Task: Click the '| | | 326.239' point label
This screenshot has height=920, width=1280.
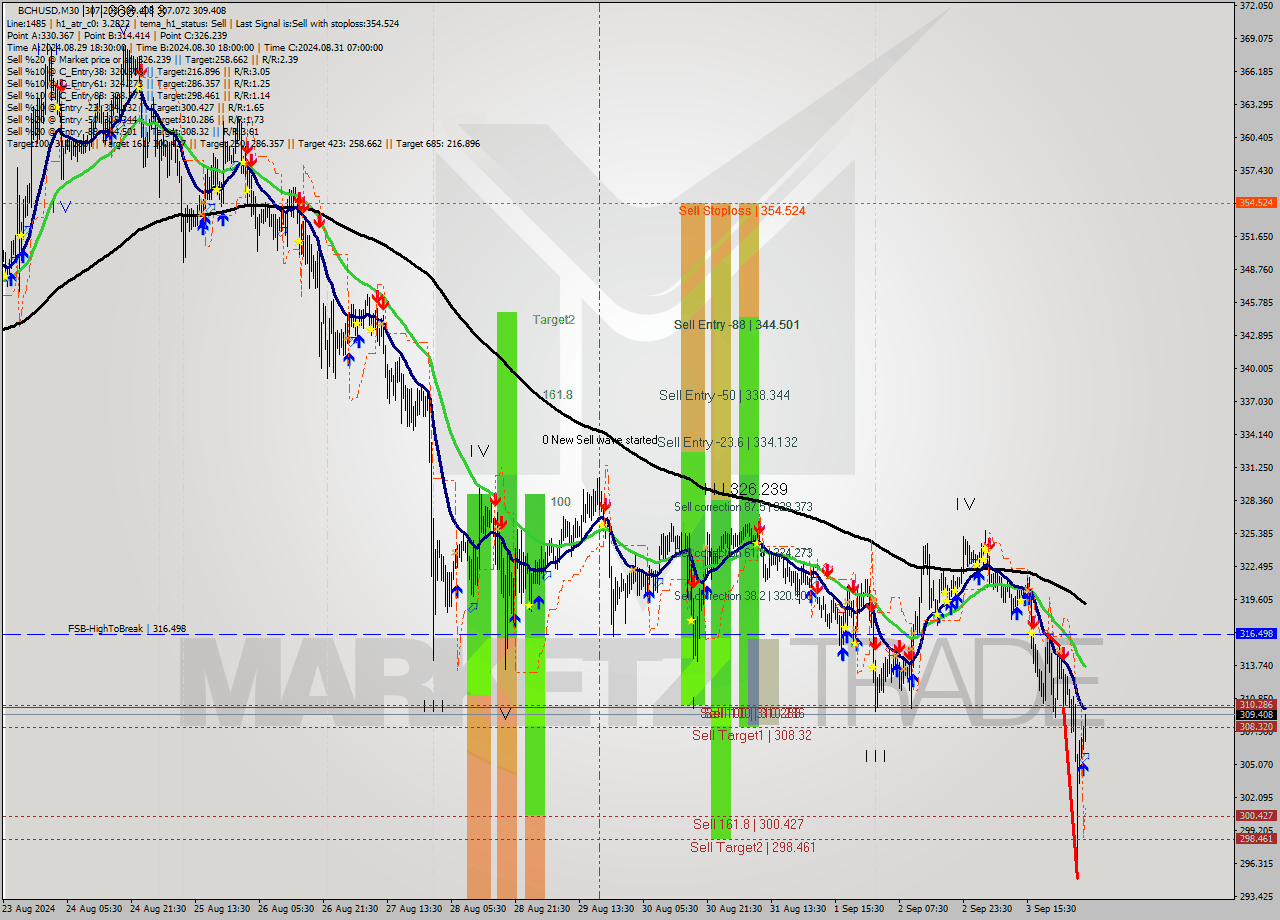Action: pyautogui.click(x=745, y=489)
